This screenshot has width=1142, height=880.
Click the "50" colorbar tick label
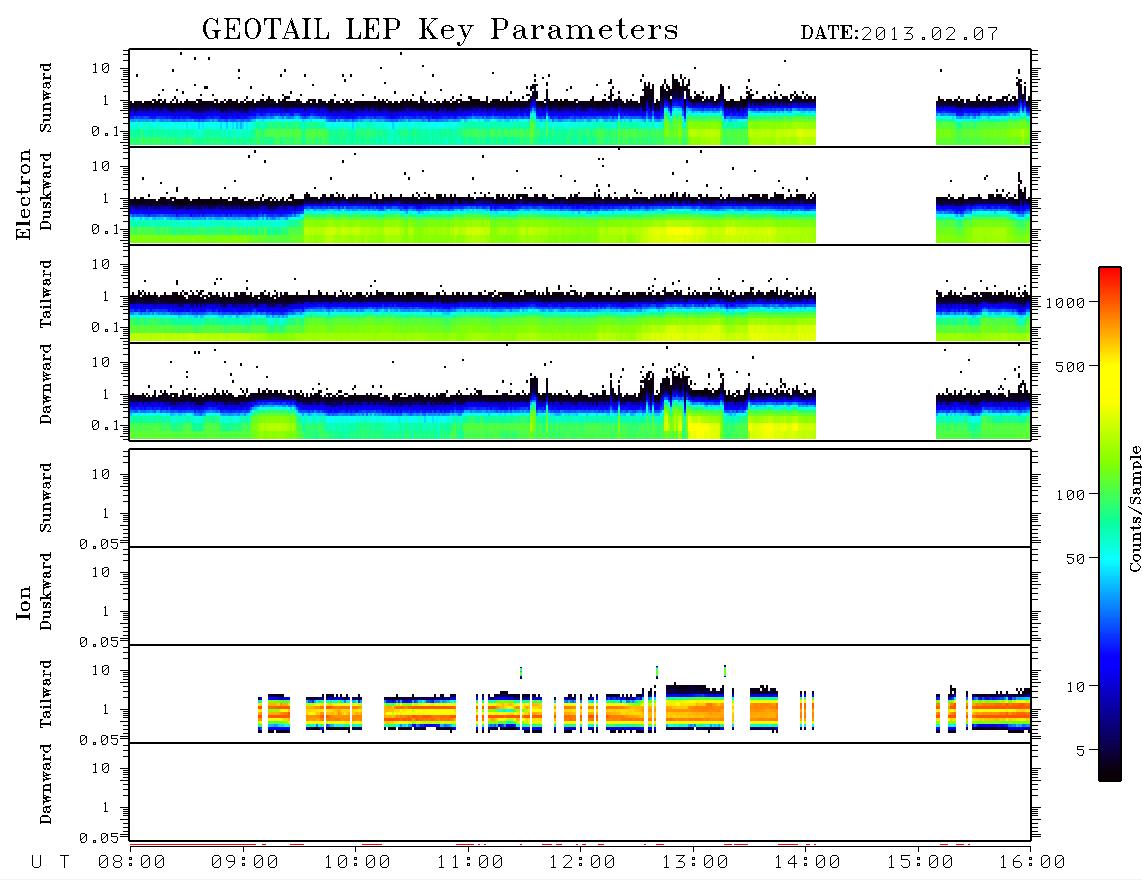(x=1075, y=559)
